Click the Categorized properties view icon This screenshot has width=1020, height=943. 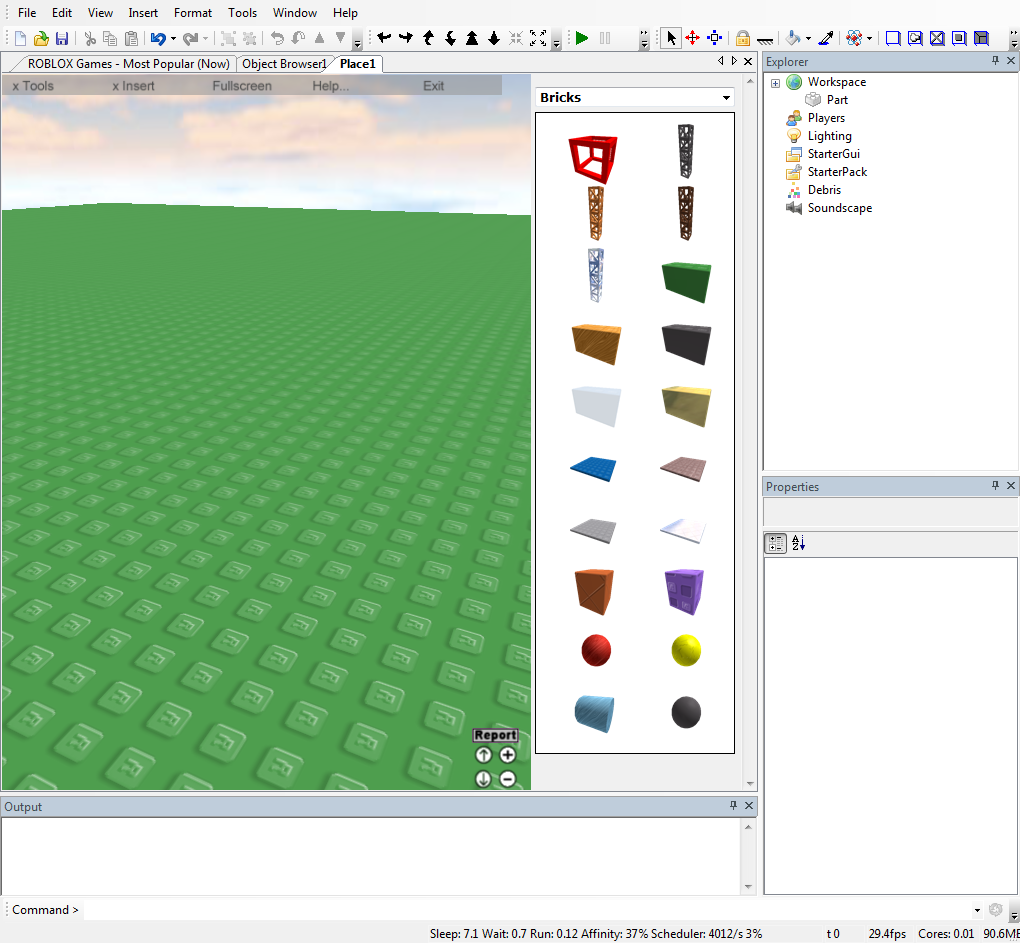775,543
